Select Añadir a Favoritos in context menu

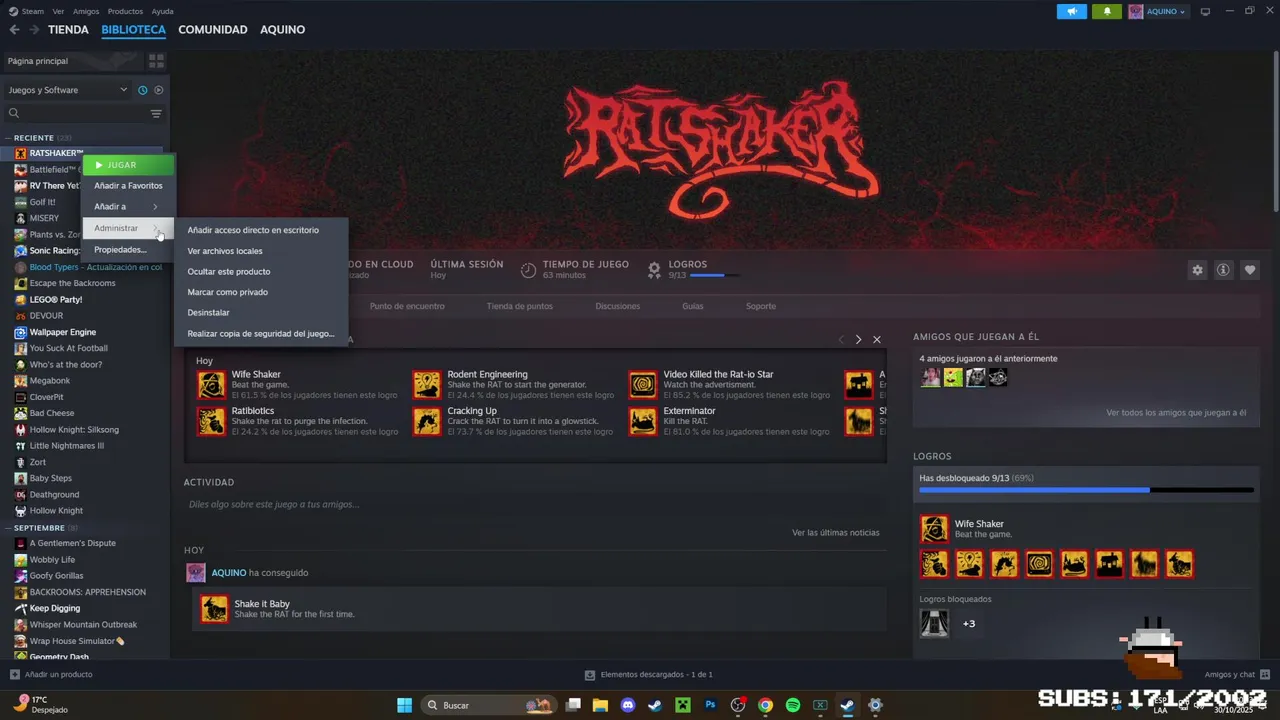click(x=128, y=186)
